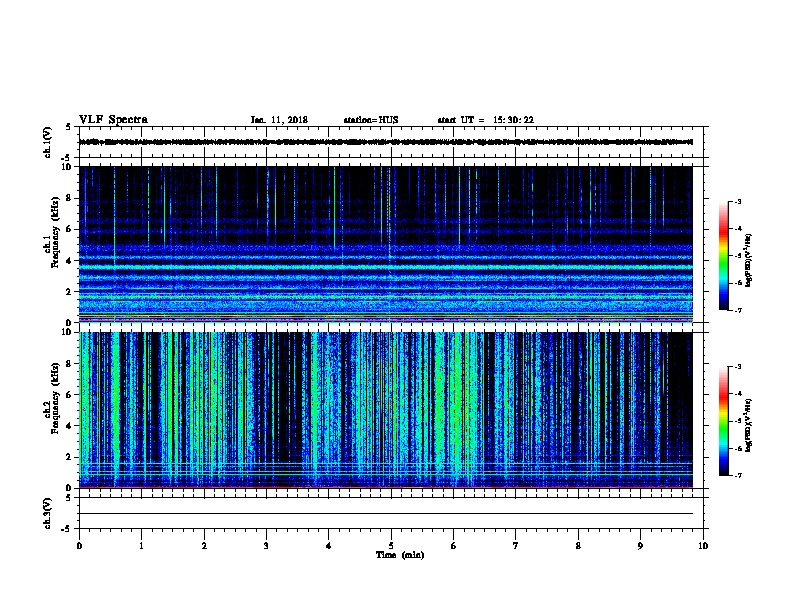This screenshot has height=612, width=792.
Task: Click the "VLF Spectra" plot title
Action: (113, 120)
